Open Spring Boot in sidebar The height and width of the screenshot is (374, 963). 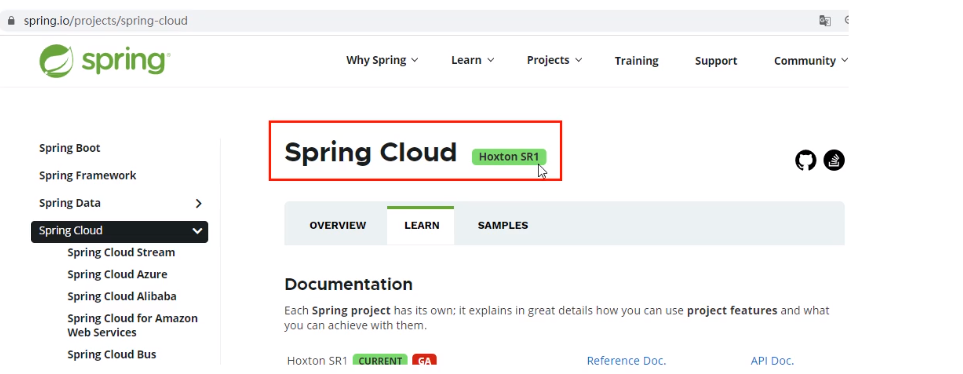(x=69, y=148)
